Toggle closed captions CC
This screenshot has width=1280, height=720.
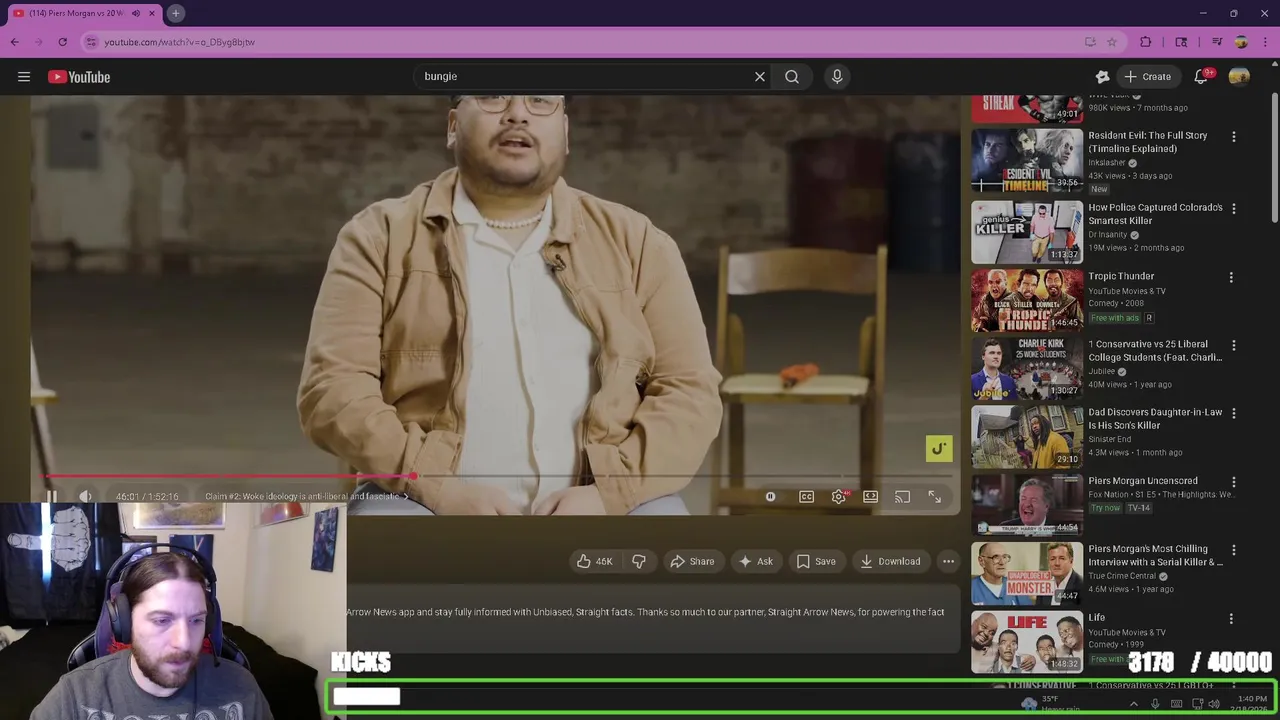tap(806, 497)
